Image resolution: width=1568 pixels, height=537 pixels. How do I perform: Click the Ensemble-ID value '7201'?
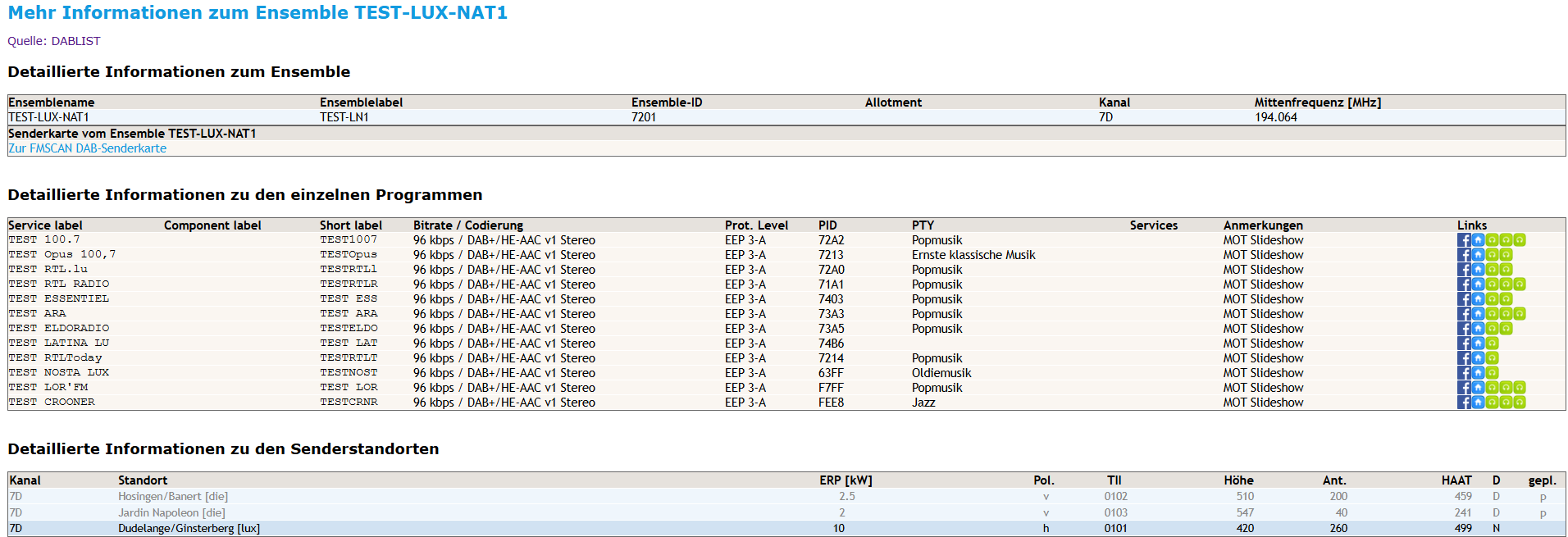pos(644,117)
